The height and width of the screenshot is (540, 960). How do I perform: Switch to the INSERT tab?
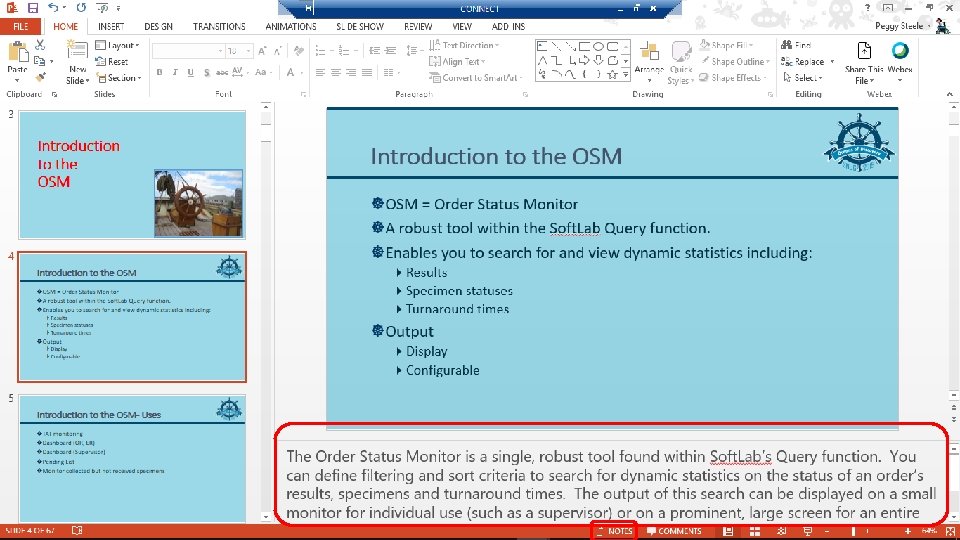coord(111,26)
